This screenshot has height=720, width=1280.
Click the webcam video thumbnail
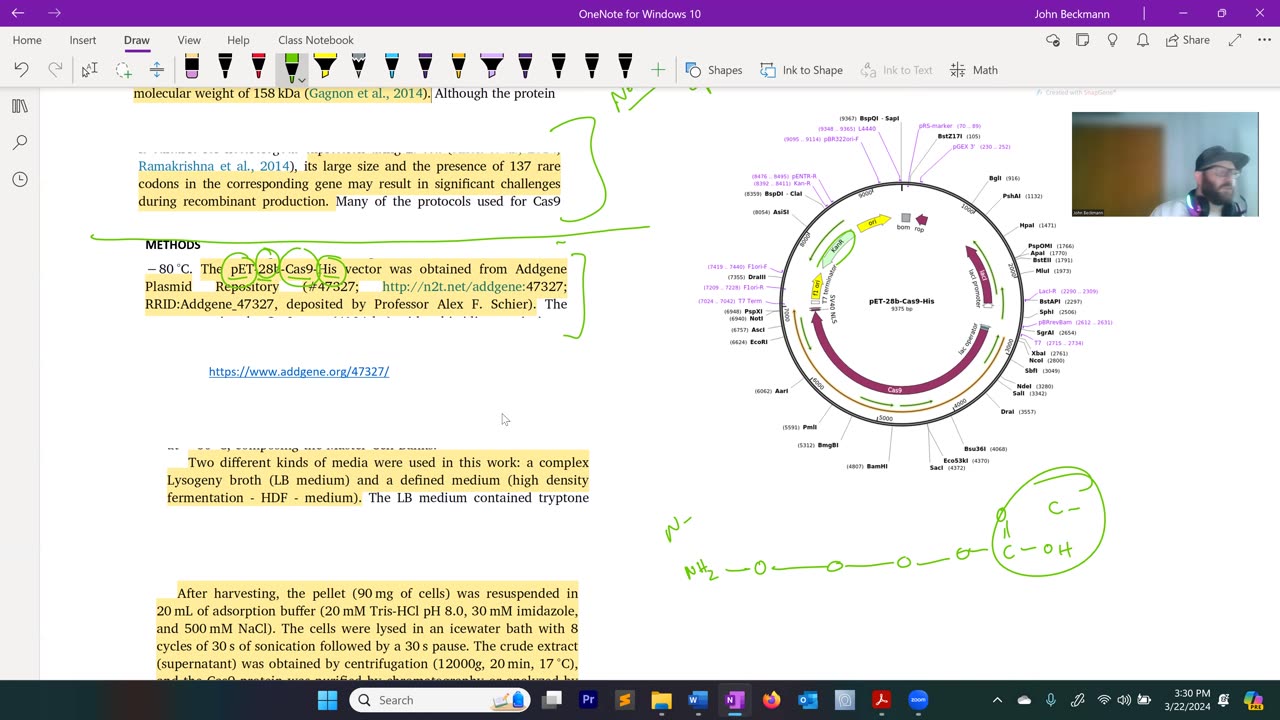[x=1165, y=164]
